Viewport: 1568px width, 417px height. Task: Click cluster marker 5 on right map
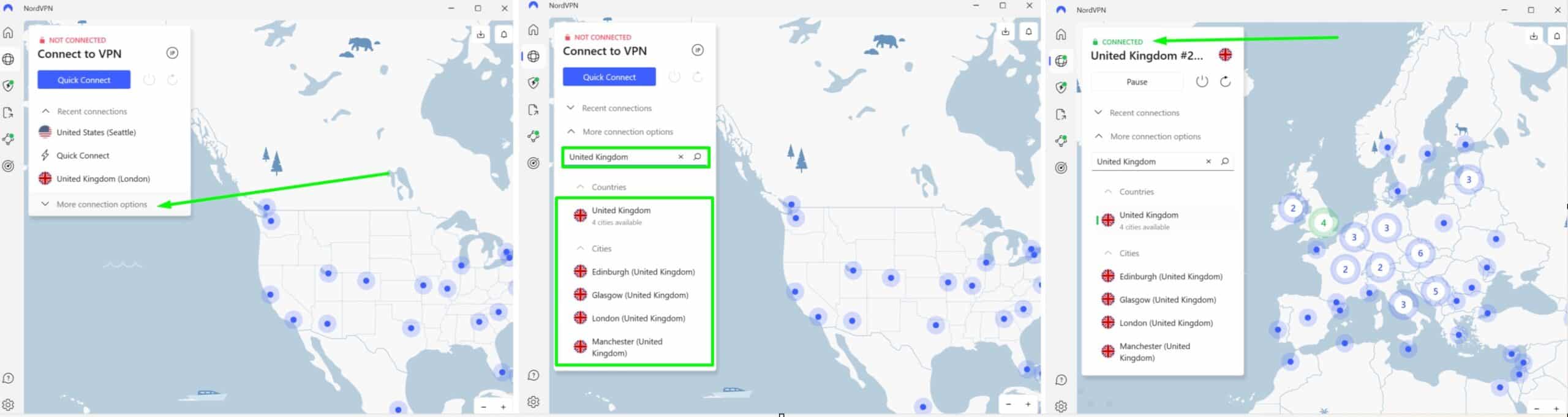[1435, 291]
